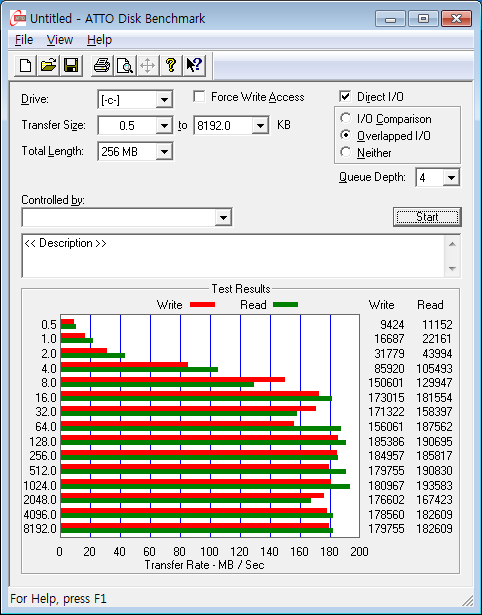
Task: Click write value 150601
Action: point(386,382)
